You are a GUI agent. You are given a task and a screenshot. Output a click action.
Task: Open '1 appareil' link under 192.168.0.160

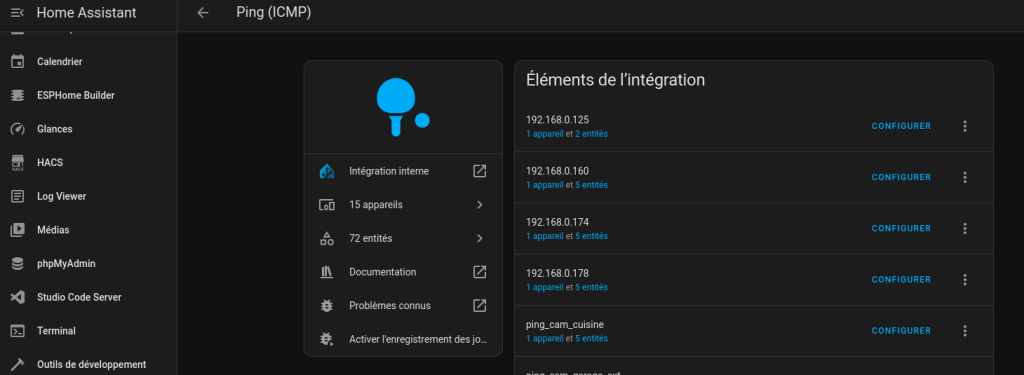(x=545, y=185)
